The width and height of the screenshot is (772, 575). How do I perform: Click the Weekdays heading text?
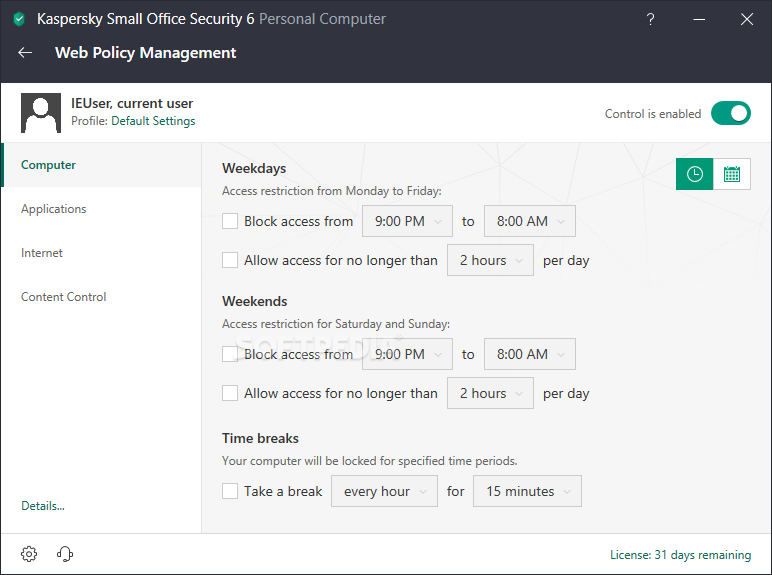tap(254, 168)
